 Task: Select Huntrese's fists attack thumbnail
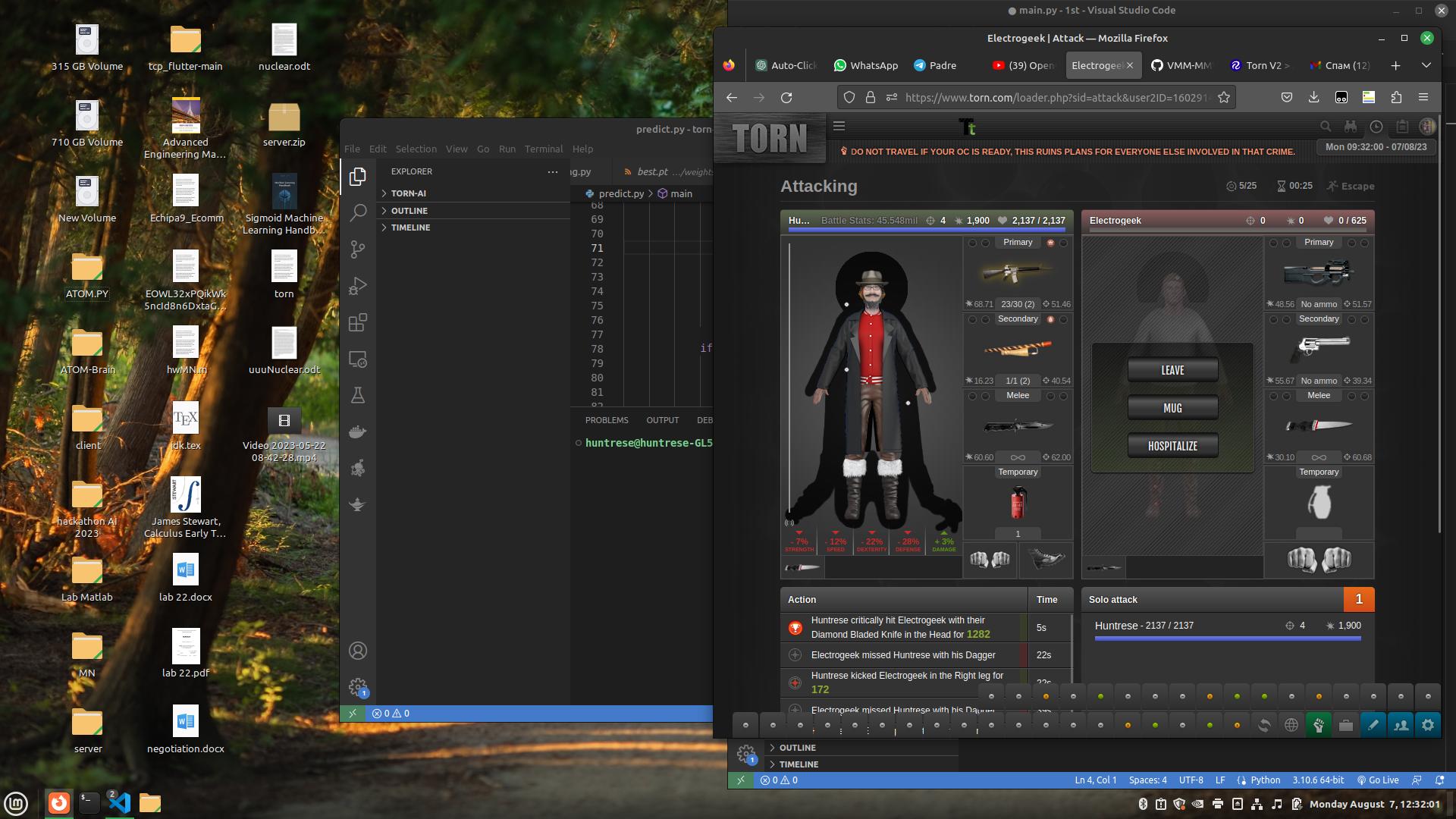pyautogui.click(x=990, y=560)
